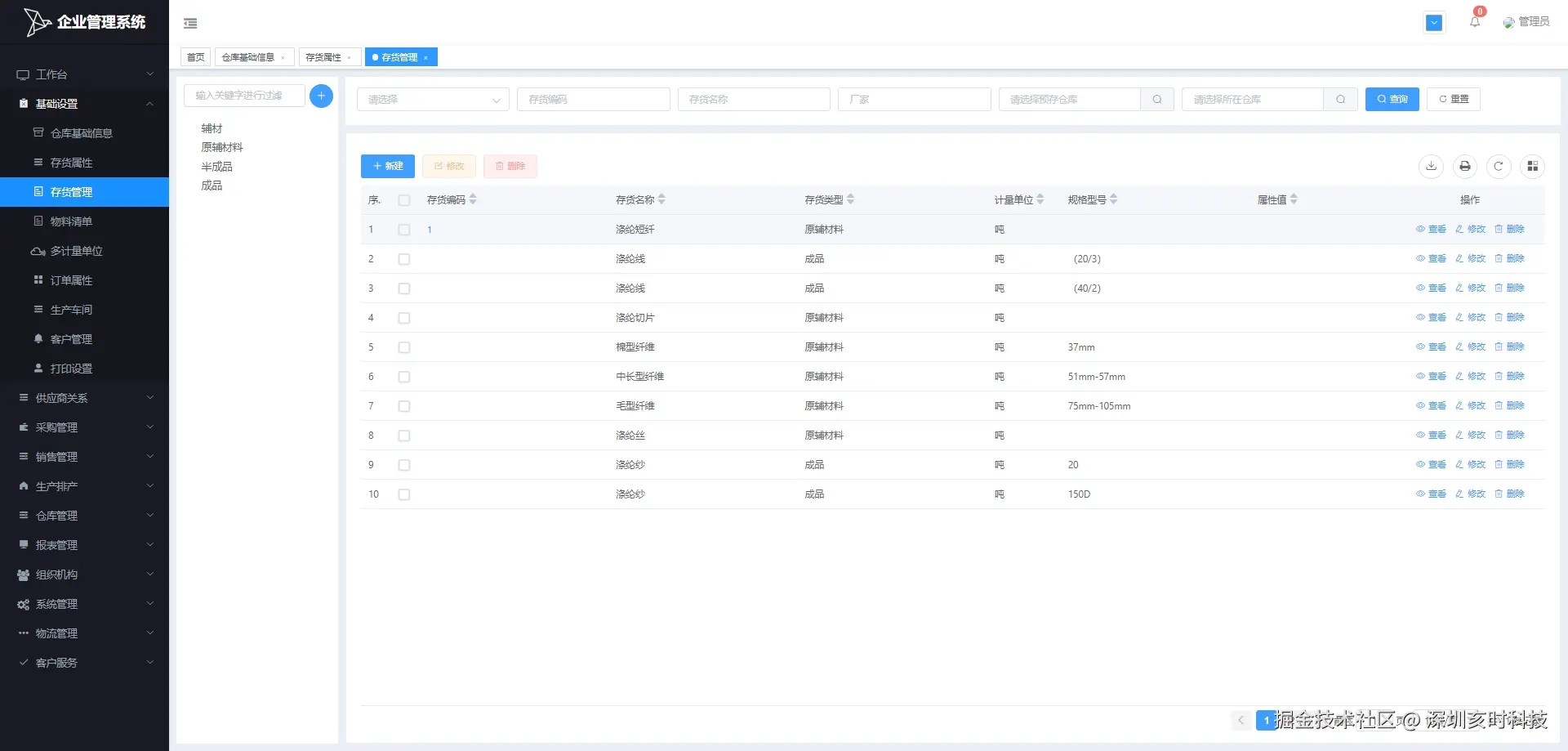View row 4 涤纶切片
The width and height of the screenshot is (1568, 751).
1431,318
